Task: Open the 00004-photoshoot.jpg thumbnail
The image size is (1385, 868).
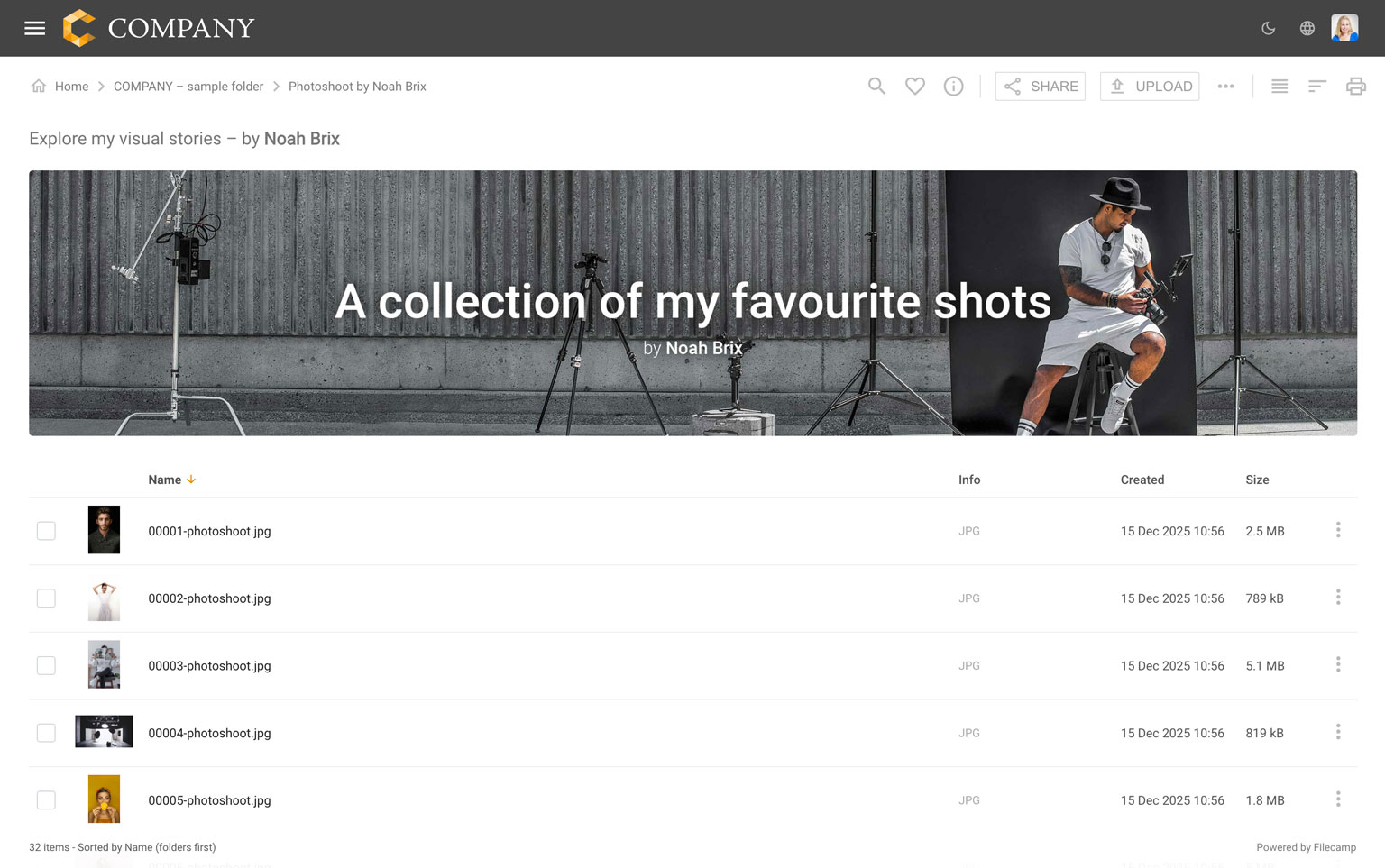Action: coord(104,732)
